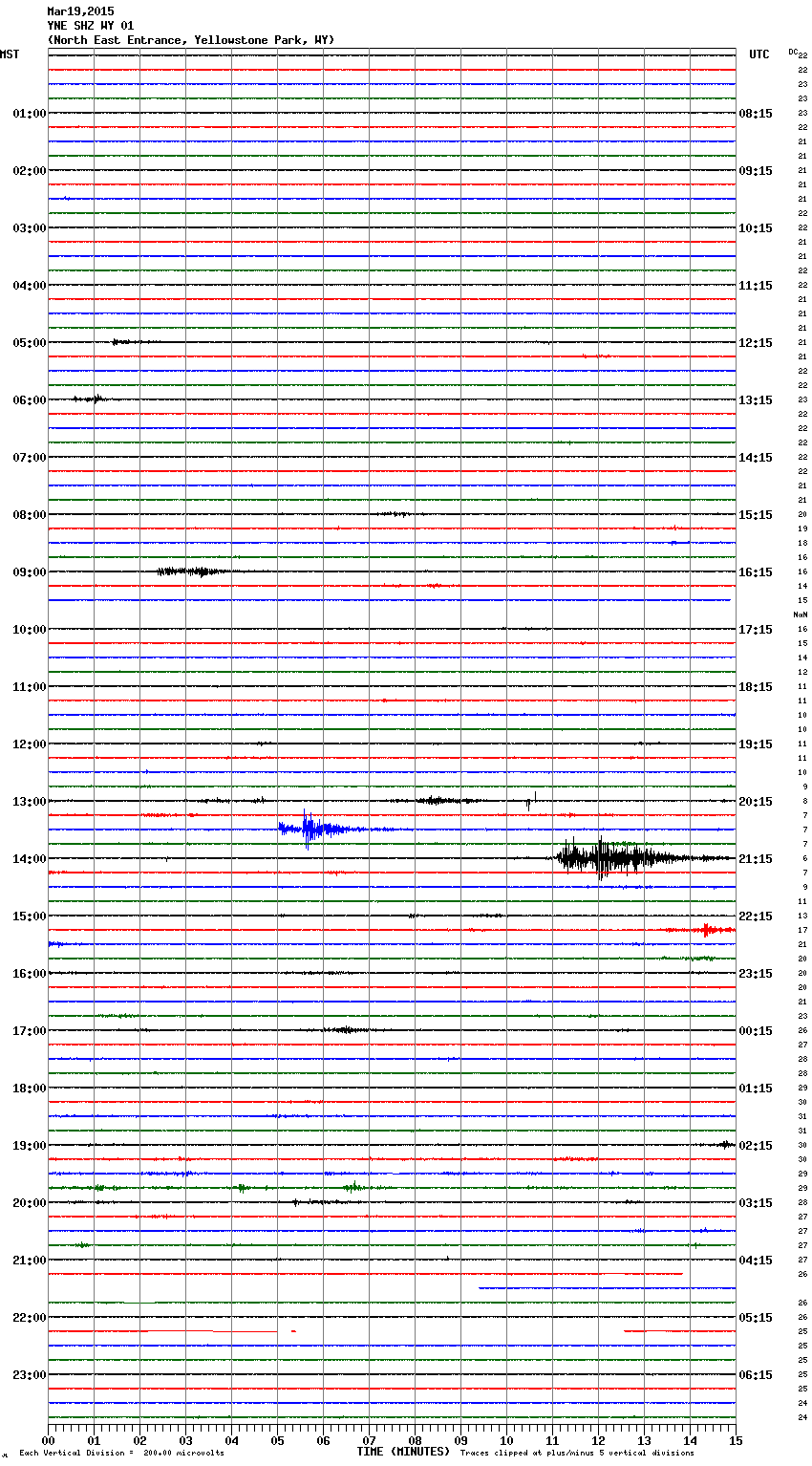Click the NaN value in the right column
Image resolution: width=812 pixels, height=1466 pixels.
pyautogui.click(x=801, y=614)
